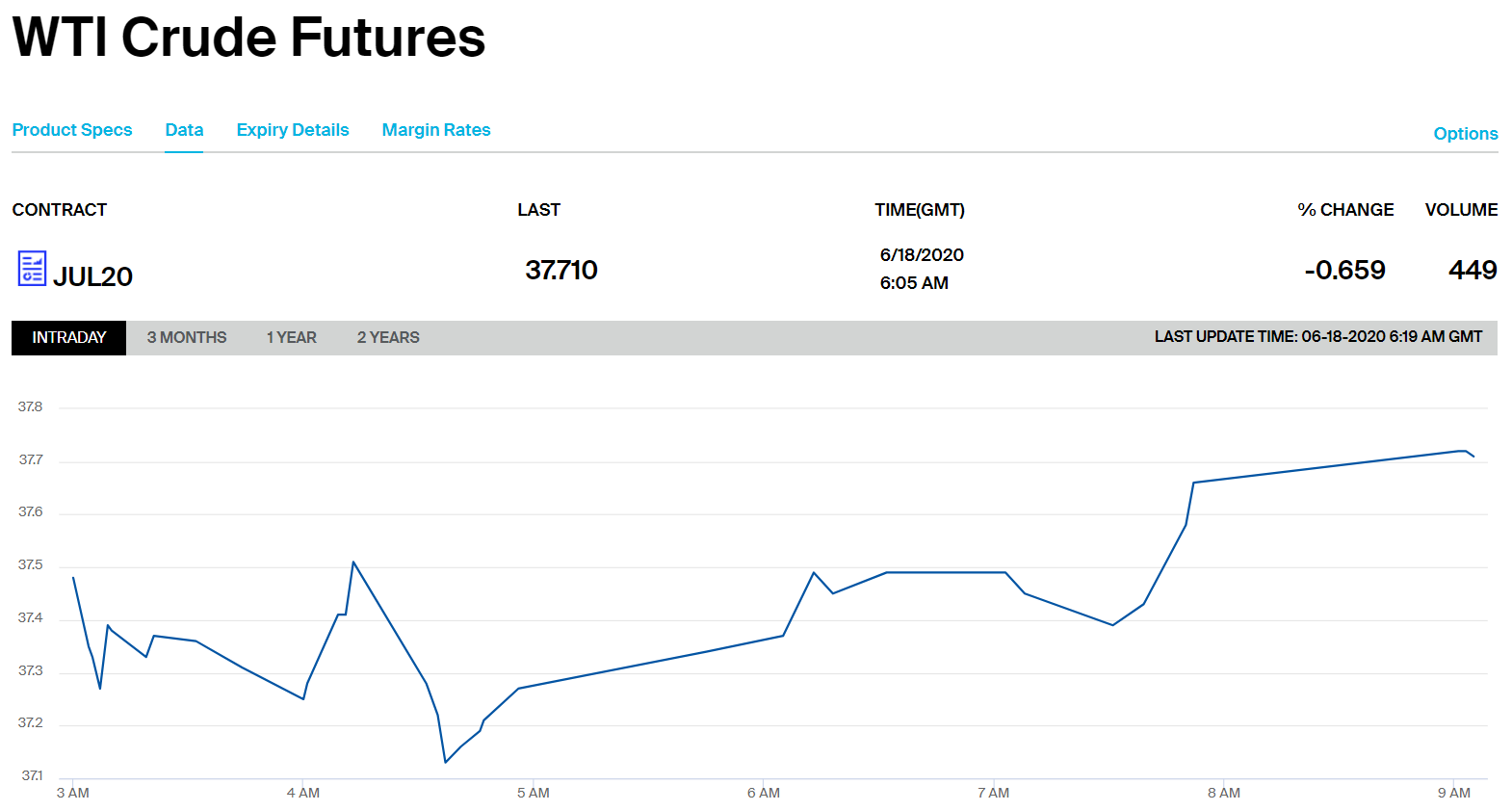Viewport: 1512px width, 811px height.
Task: Click the 37.8 y-axis label
Action: tap(30, 407)
